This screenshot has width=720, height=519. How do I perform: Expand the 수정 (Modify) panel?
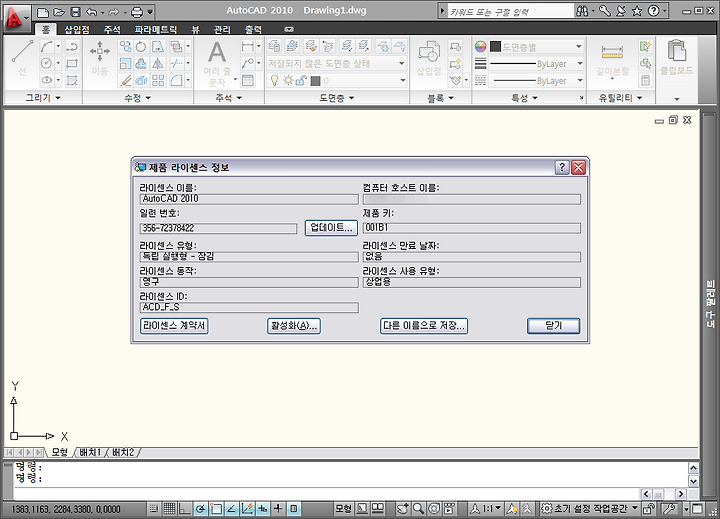click(x=138, y=98)
